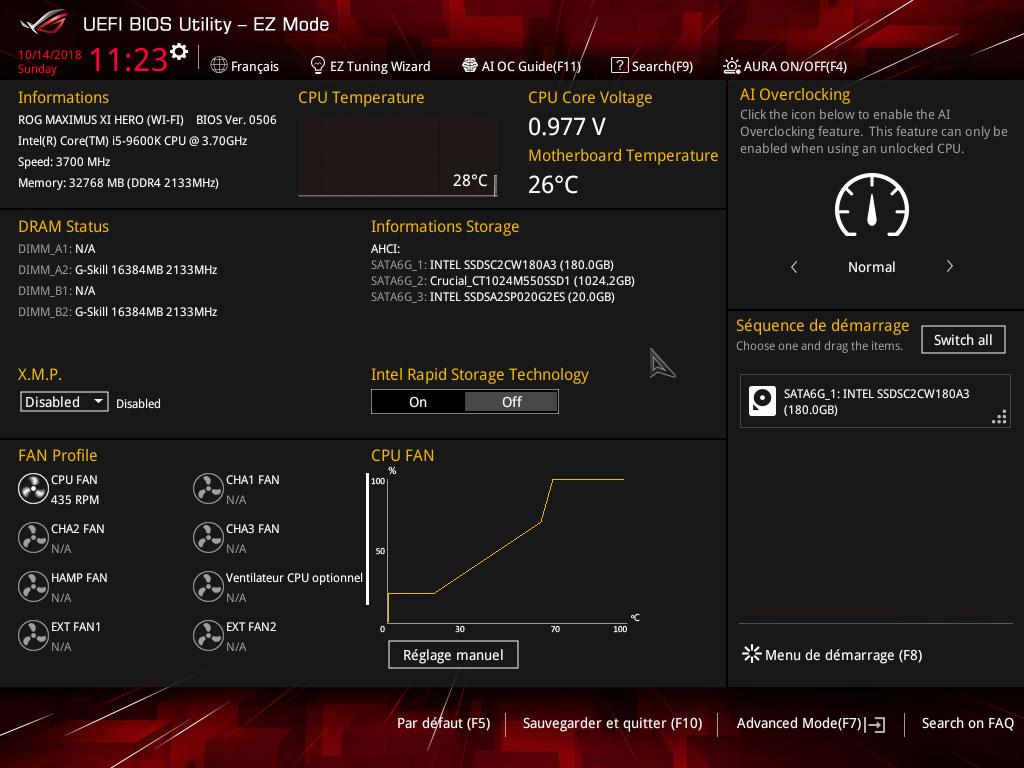Click the settings gear next to the clock
The height and width of the screenshot is (768, 1024).
[179, 52]
